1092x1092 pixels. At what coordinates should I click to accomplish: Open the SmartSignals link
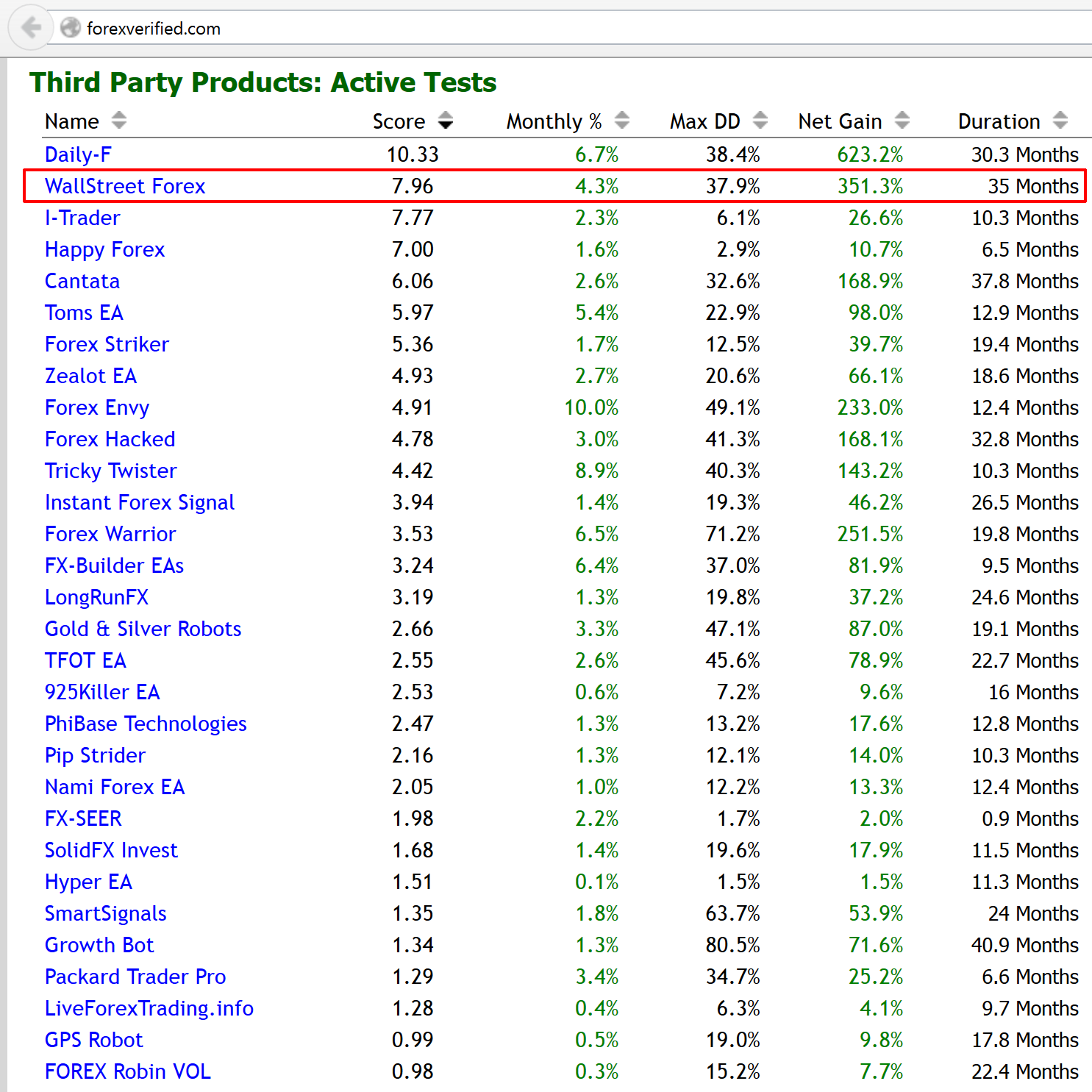[105, 913]
